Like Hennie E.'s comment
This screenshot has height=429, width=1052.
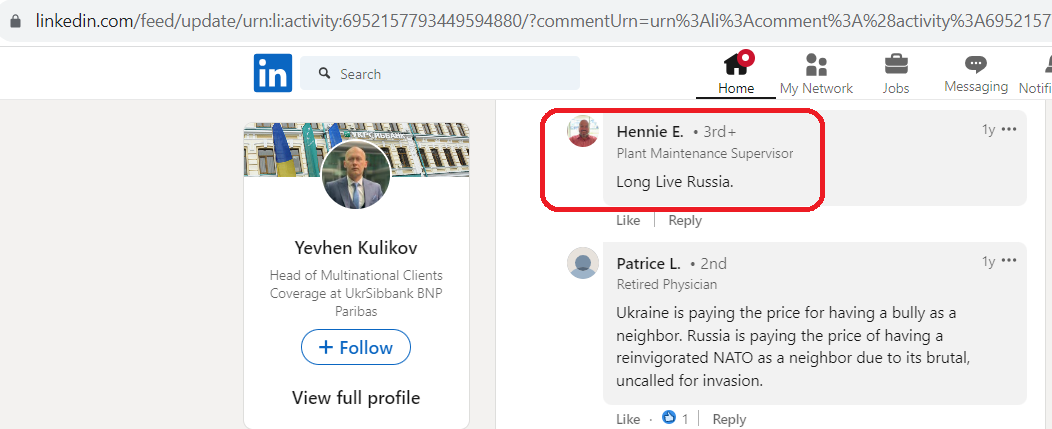pyautogui.click(x=628, y=220)
